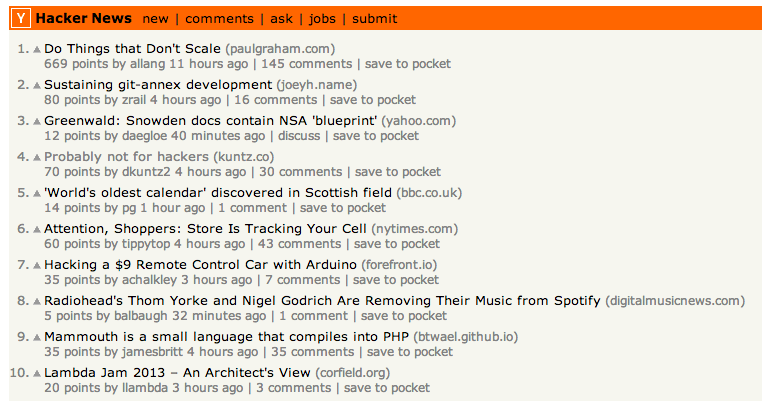View user daegloe's profile

pyautogui.click(x=144, y=136)
